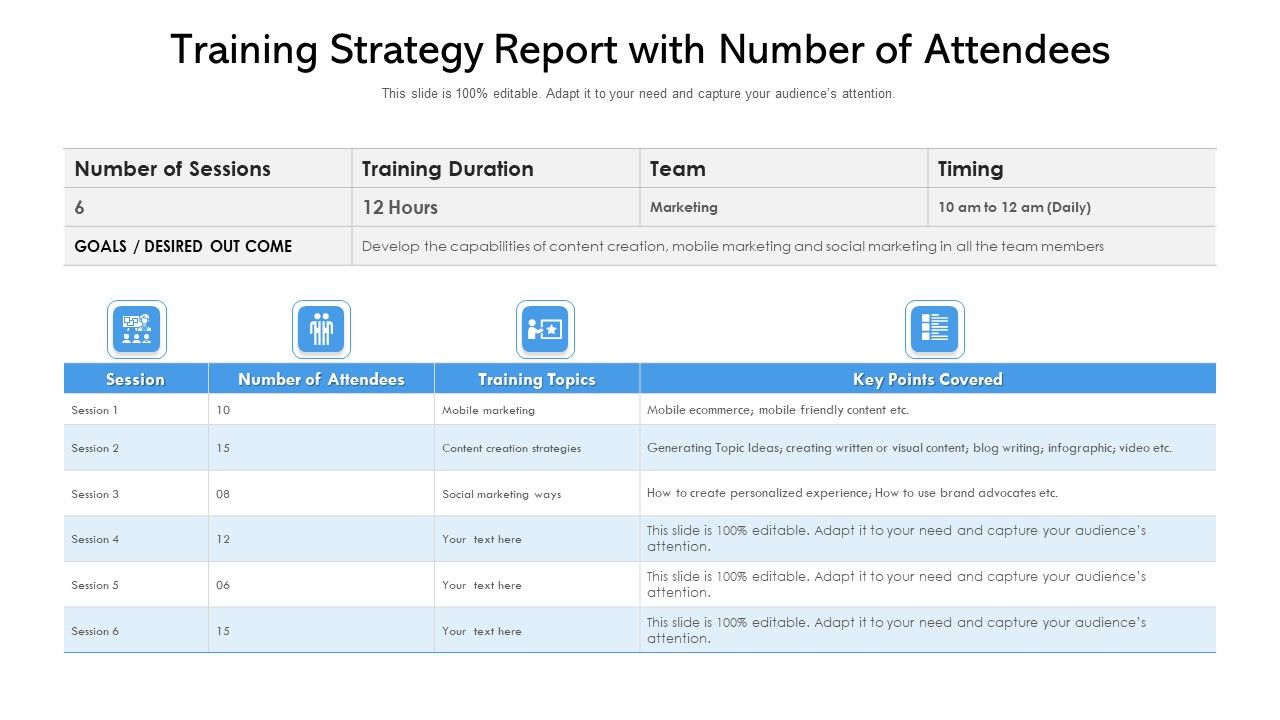This screenshot has width=1280, height=720.
Task: Select the 'Session 1' row label
Action: coord(95,410)
